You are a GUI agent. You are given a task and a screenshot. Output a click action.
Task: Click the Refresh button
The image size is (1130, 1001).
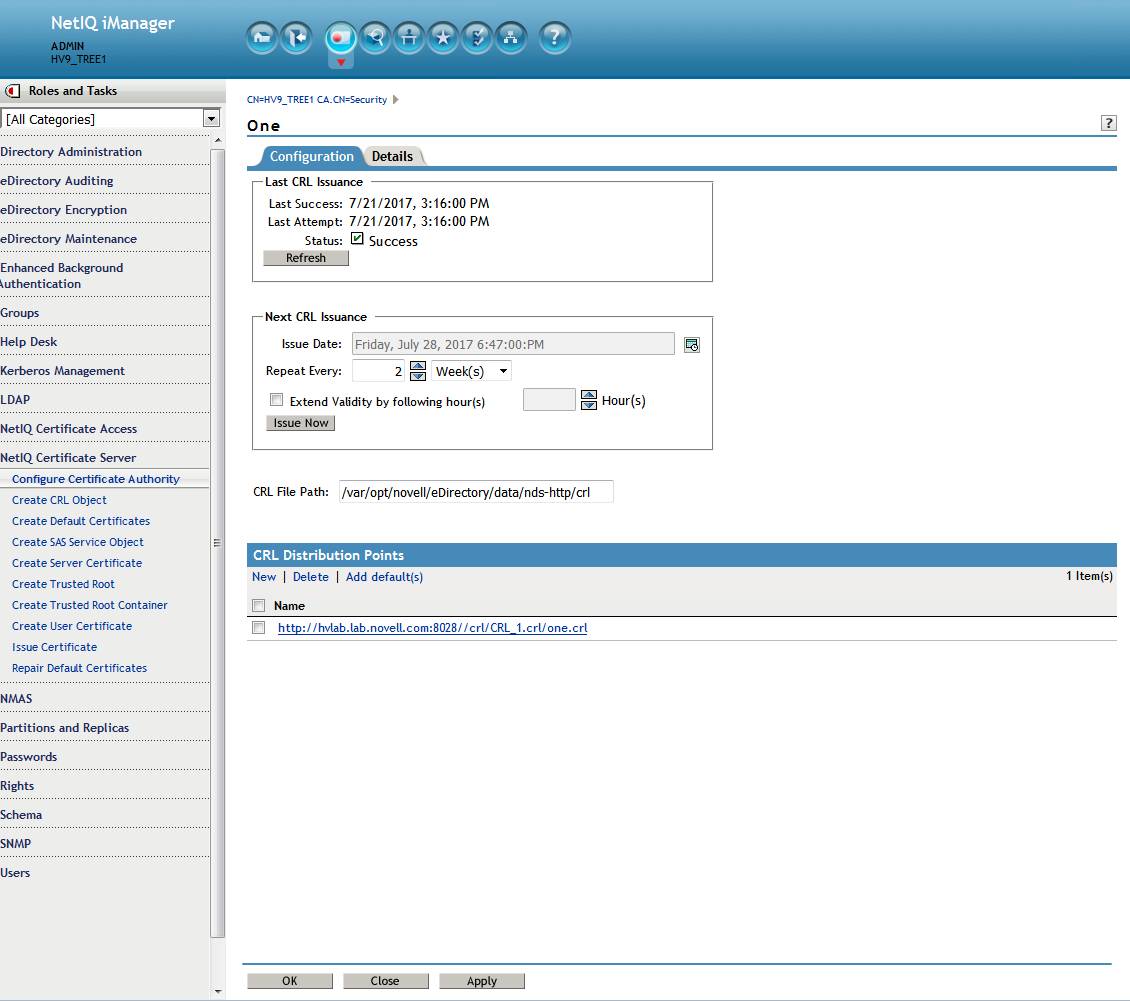coord(306,258)
